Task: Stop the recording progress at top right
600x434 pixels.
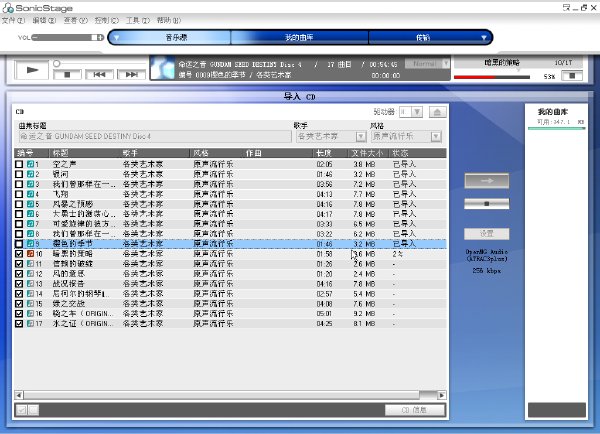Action: pos(572,76)
